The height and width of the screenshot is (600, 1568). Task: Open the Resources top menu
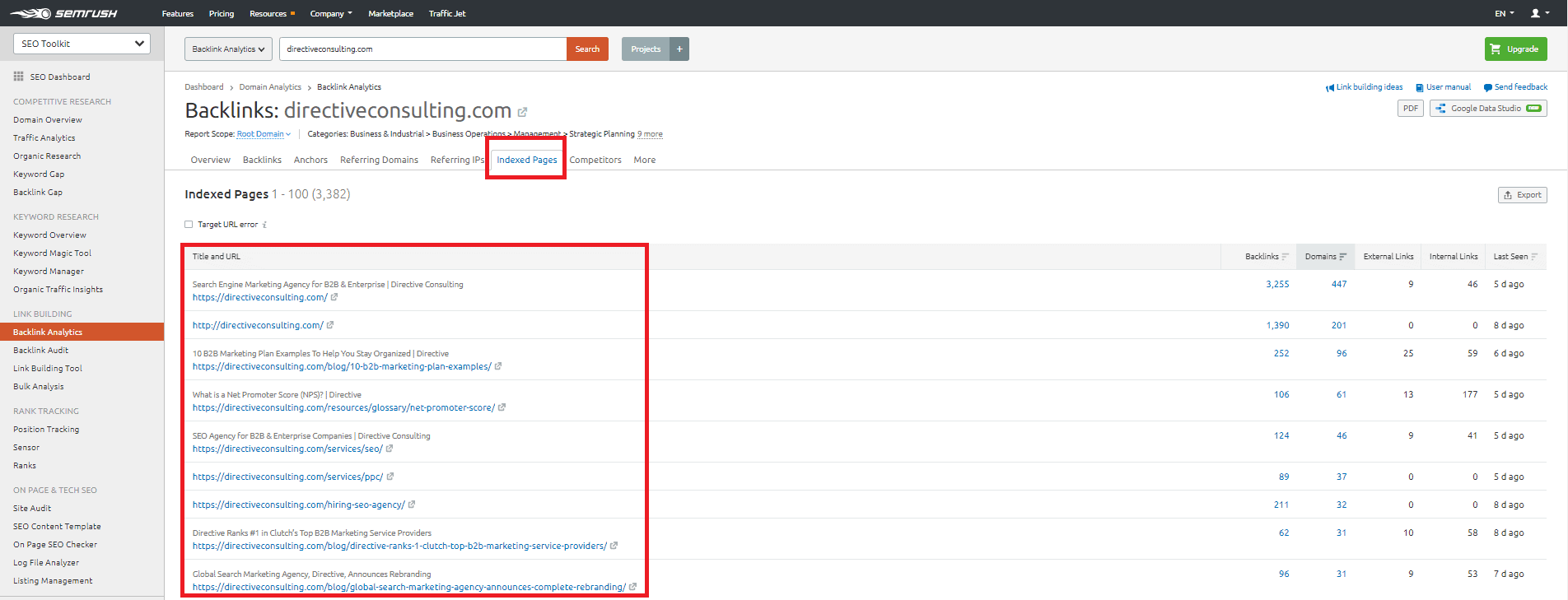(x=272, y=13)
